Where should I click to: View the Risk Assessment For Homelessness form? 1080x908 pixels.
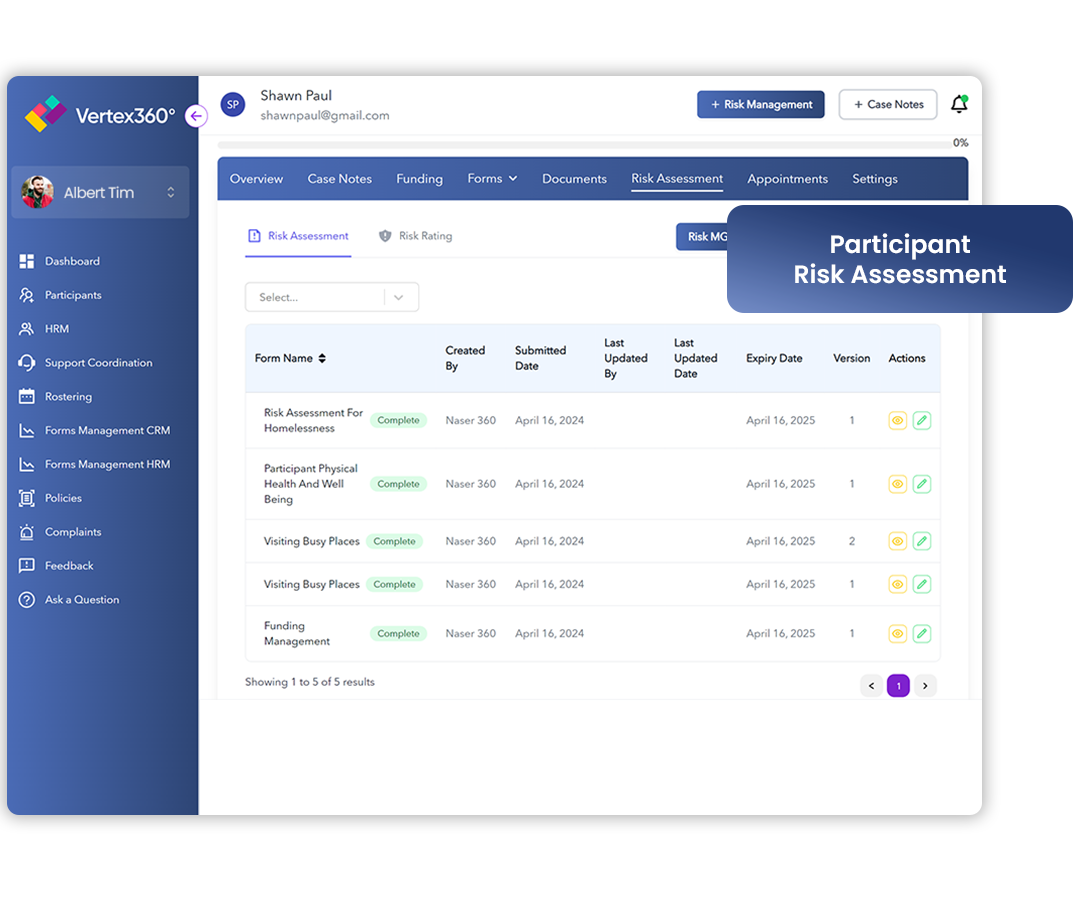coord(897,420)
